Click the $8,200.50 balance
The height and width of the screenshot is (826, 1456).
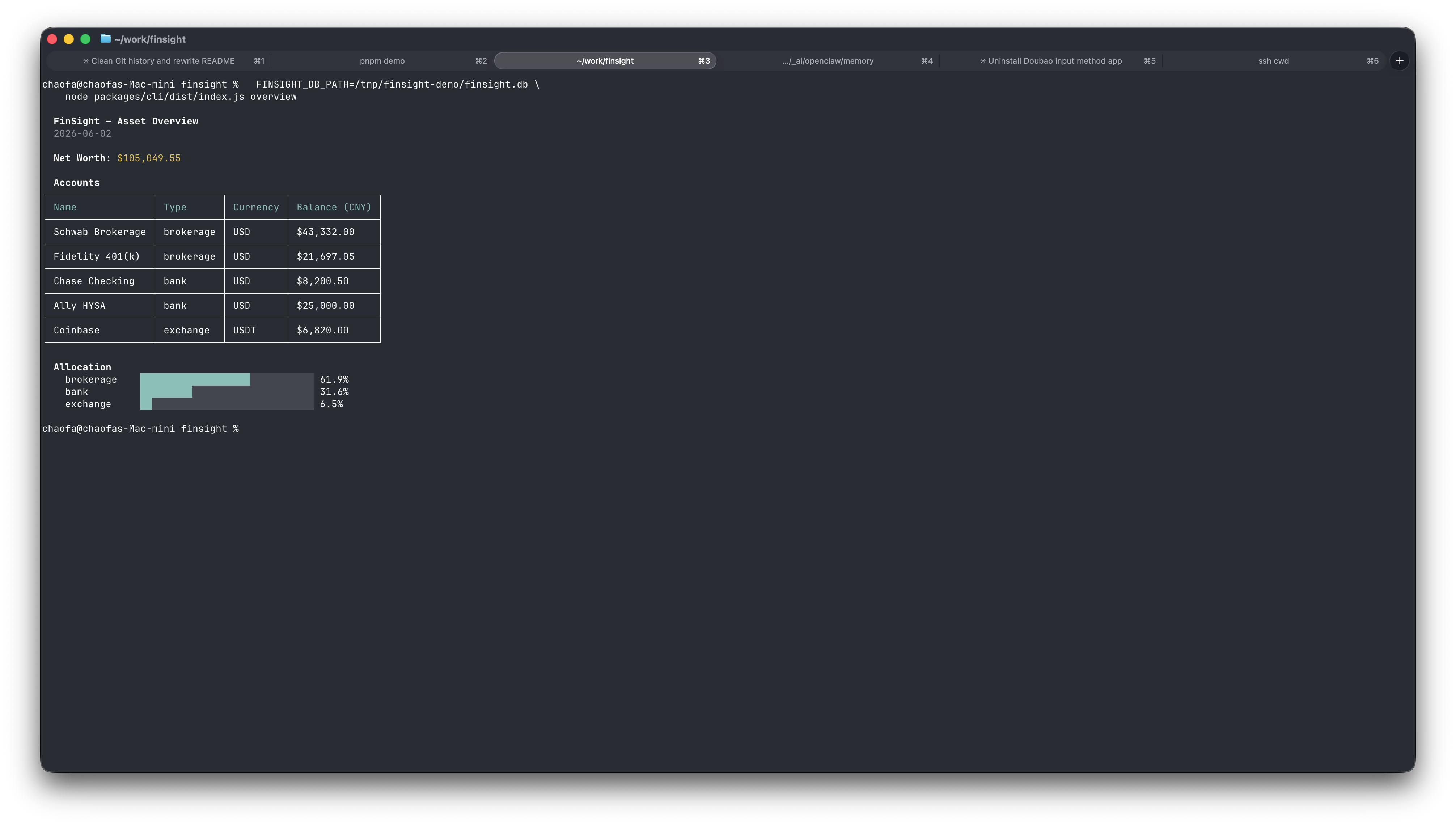[322, 281]
